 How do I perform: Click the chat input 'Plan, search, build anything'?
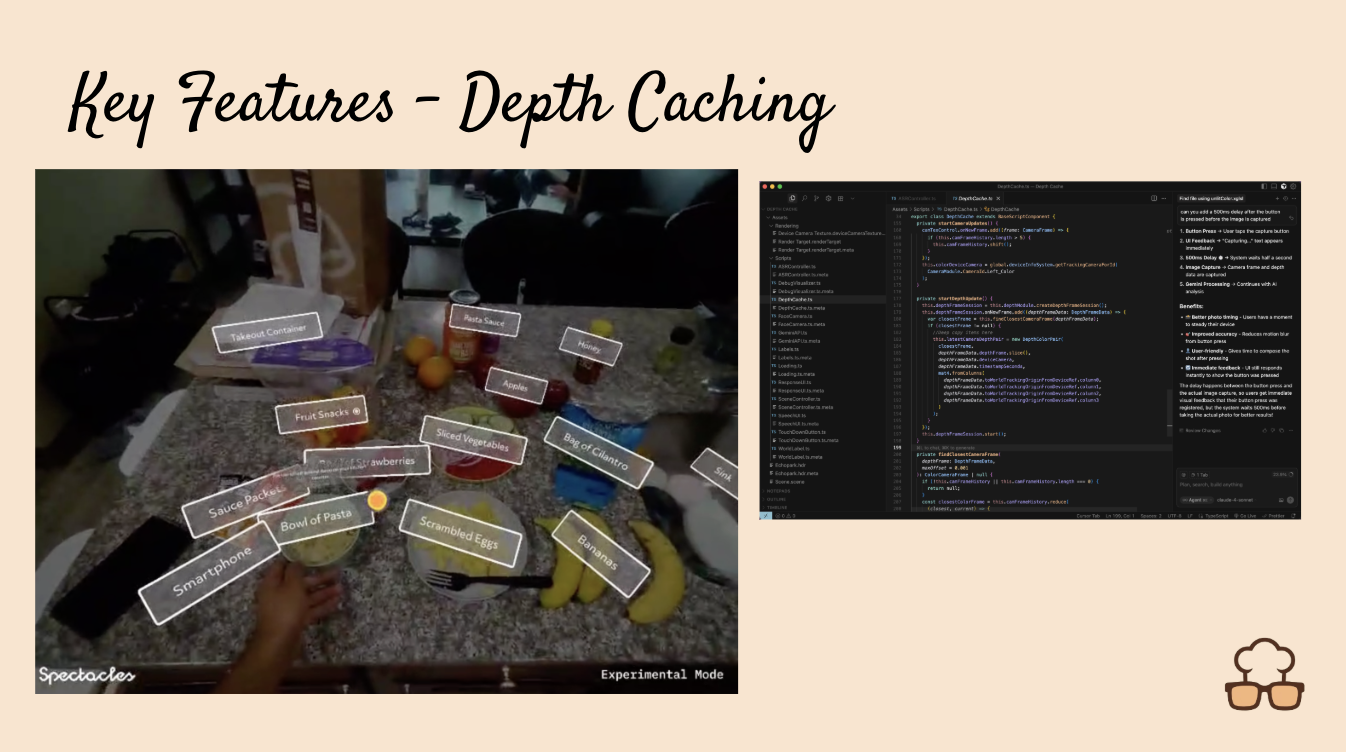coord(1211,485)
